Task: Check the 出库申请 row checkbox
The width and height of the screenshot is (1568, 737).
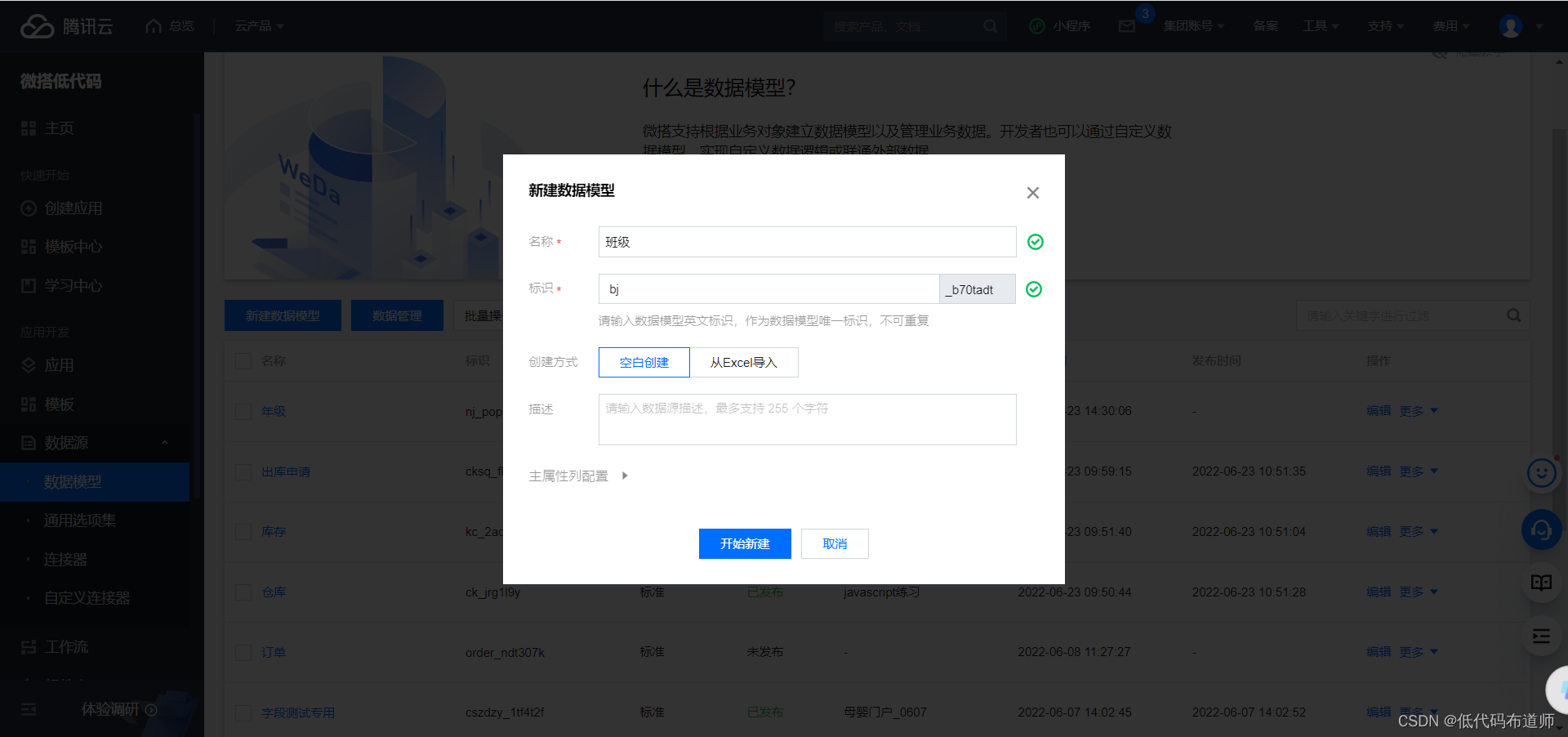Action: coord(243,471)
